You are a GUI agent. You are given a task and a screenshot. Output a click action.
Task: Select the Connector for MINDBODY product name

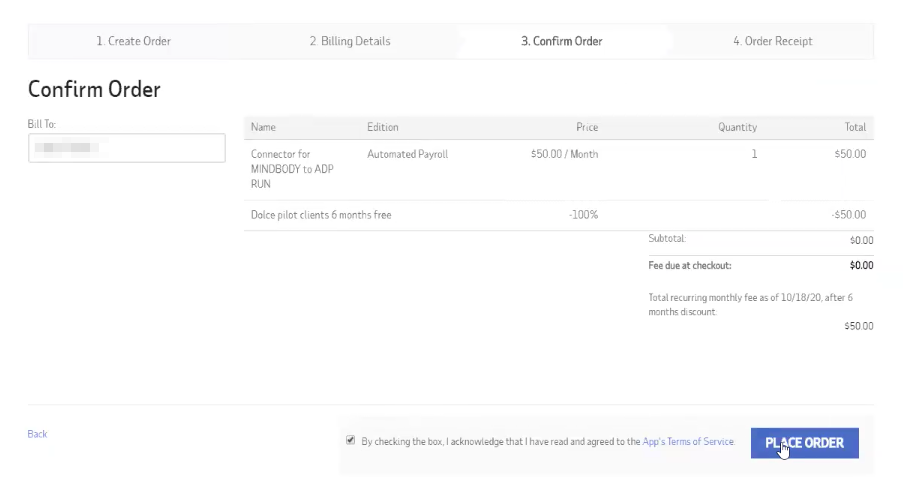click(292, 169)
